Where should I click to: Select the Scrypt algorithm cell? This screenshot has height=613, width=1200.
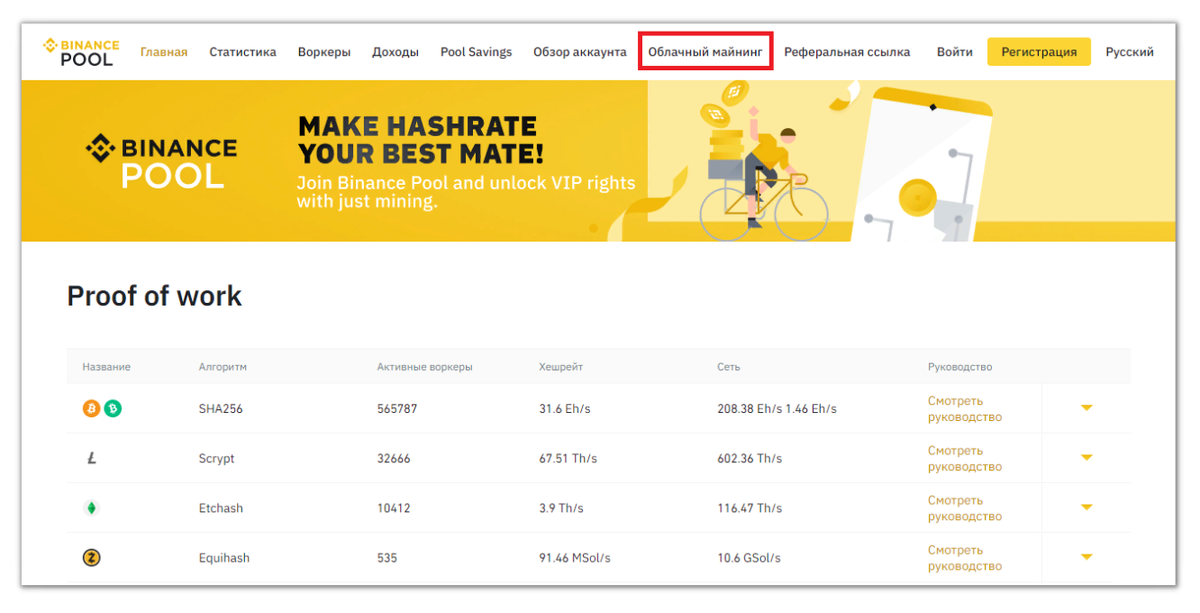(x=217, y=459)
